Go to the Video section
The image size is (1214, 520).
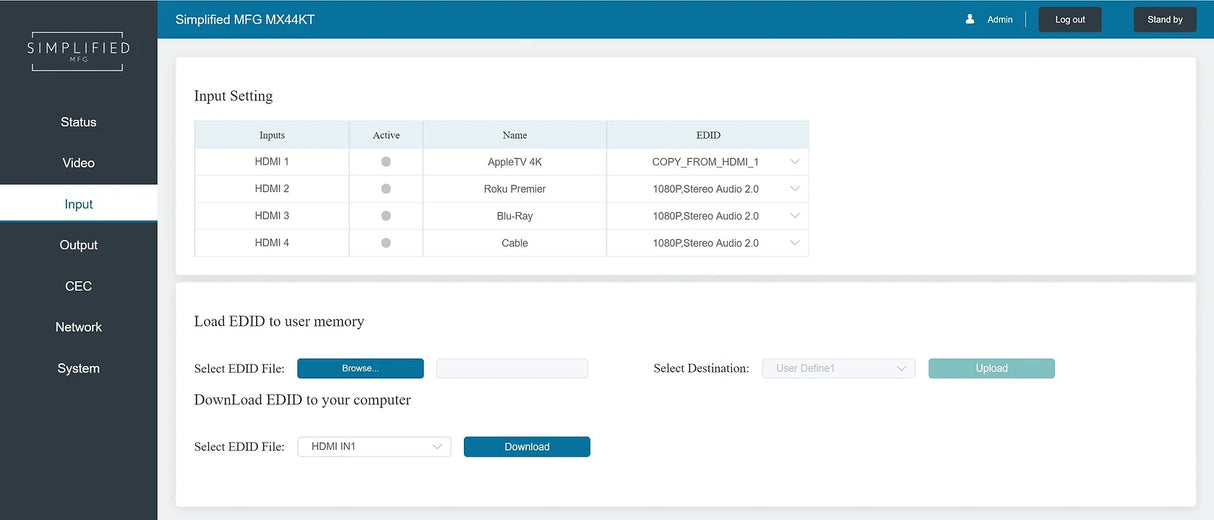(x=78, y=163)
